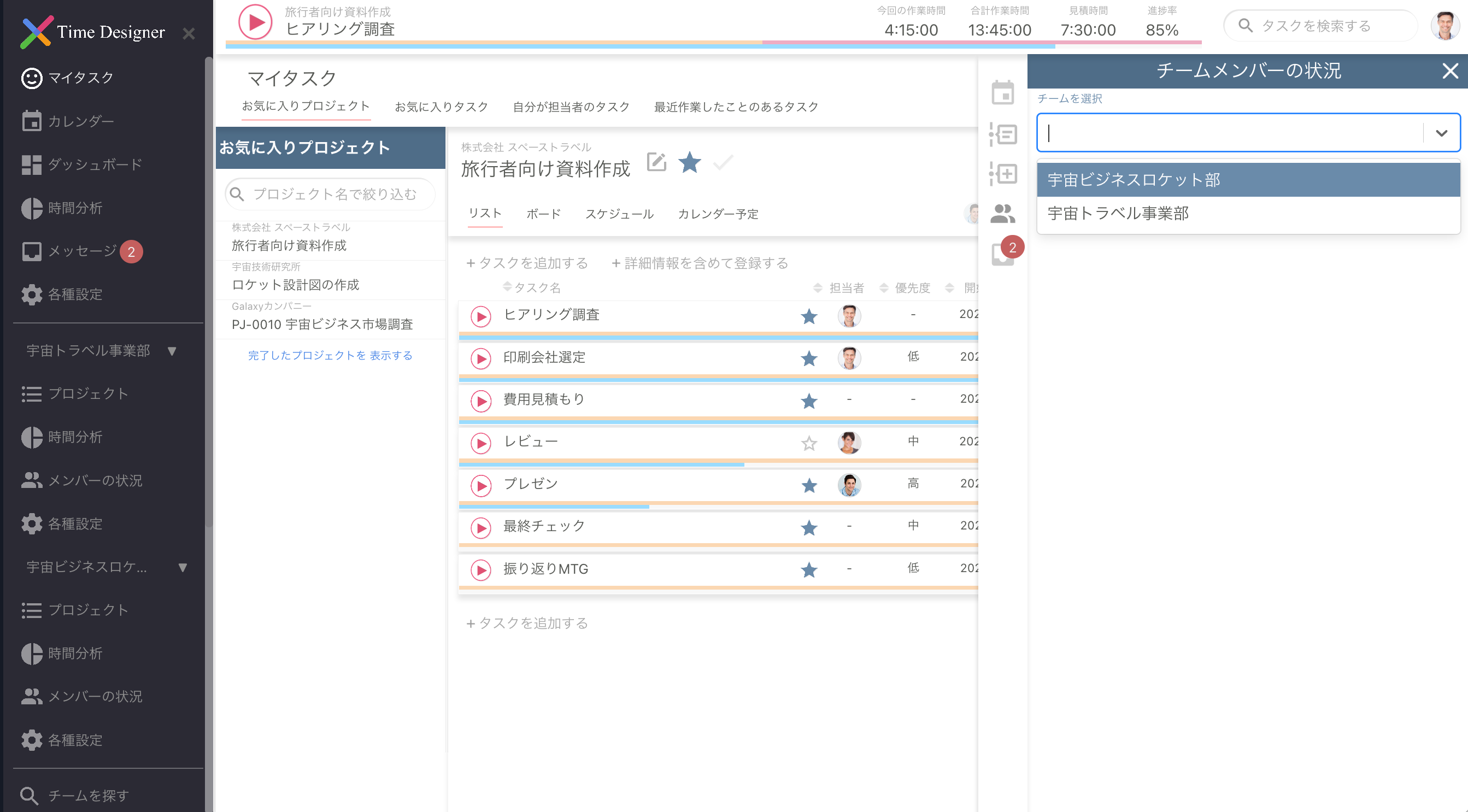The image size is (1468, 812).
Task: Open the team members icon in right strip
Action: pyautogui.click(x=1002, y=214)
